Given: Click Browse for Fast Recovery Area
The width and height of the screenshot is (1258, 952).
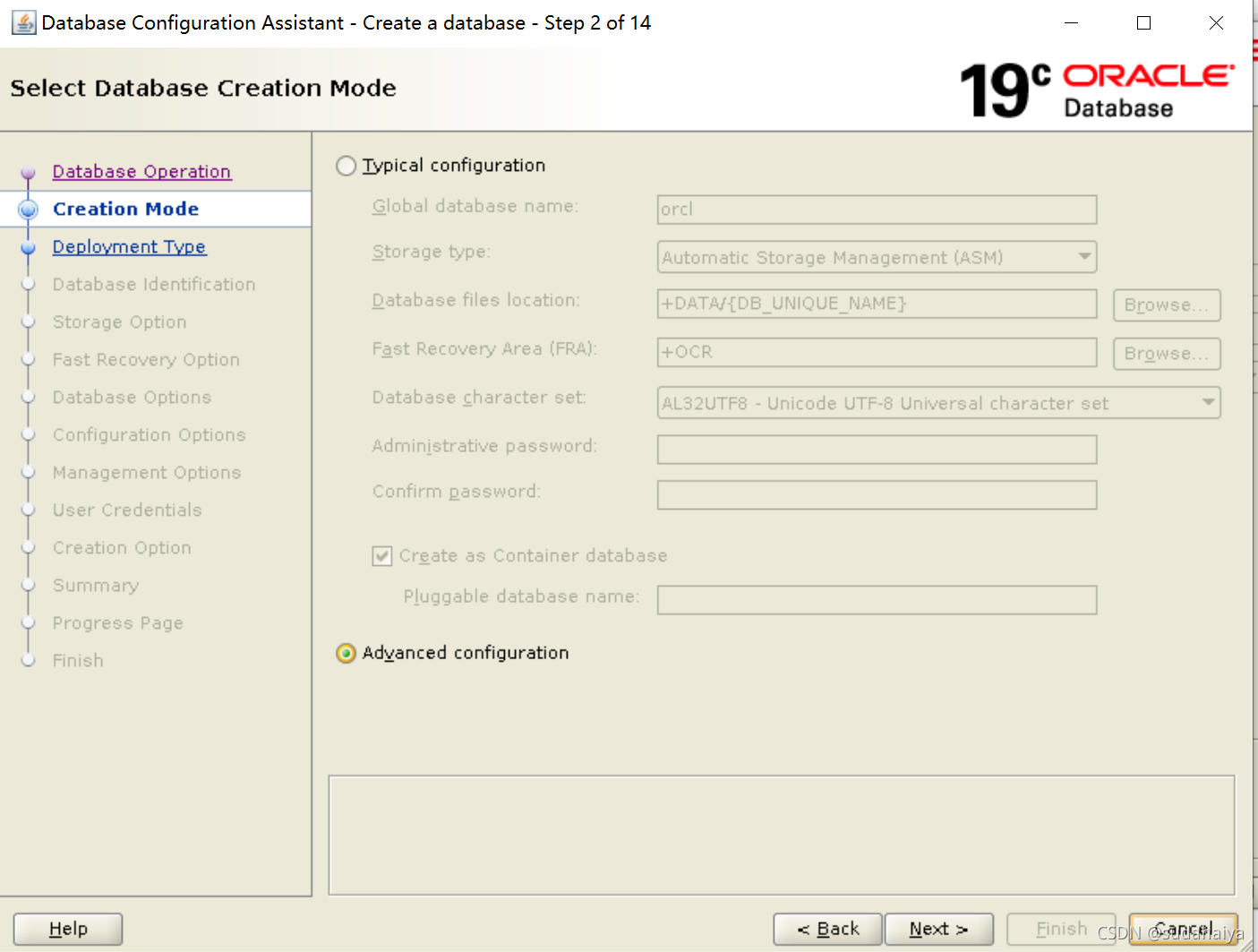Looking at the screenshot, I should pos(1167,354).
